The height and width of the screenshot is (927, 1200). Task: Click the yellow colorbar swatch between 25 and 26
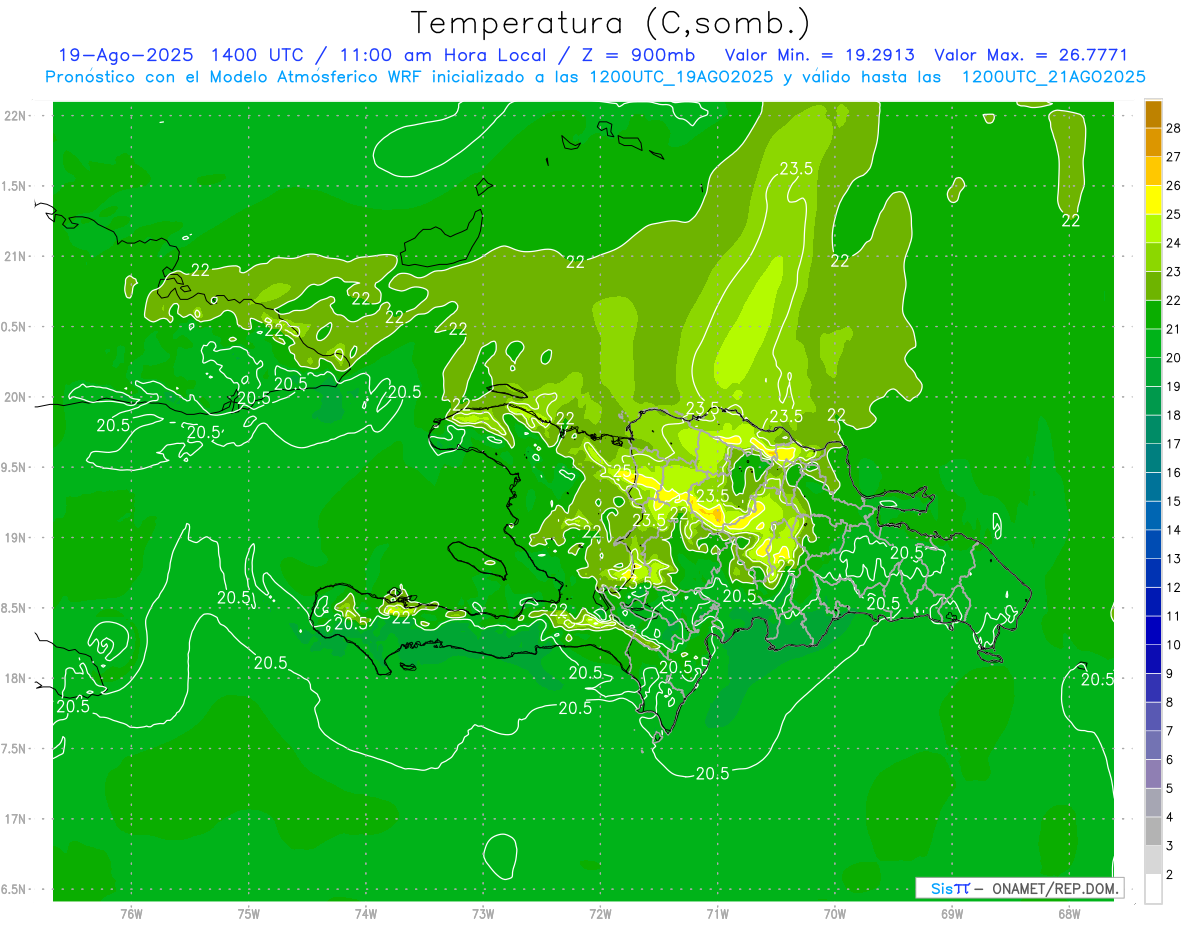[1153, 200]
